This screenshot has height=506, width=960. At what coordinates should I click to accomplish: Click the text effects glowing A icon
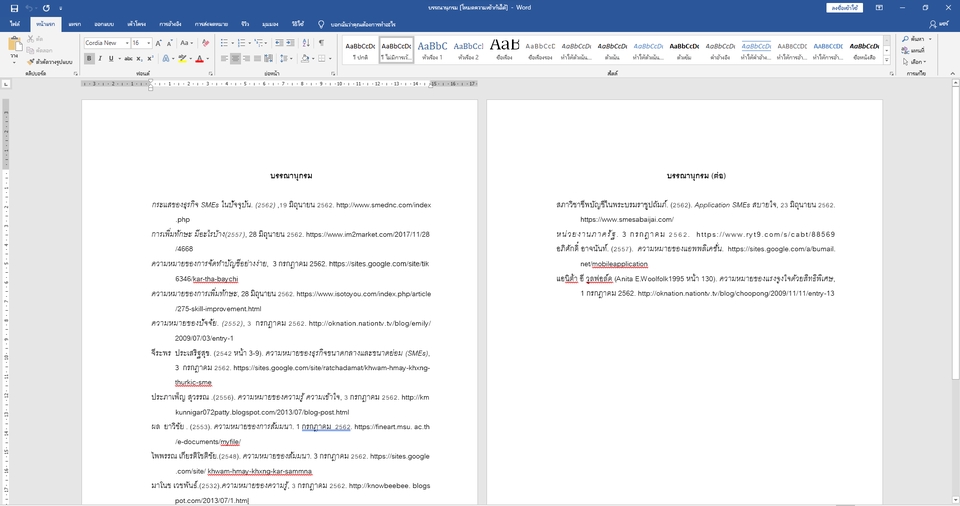(x=167, y=59)
